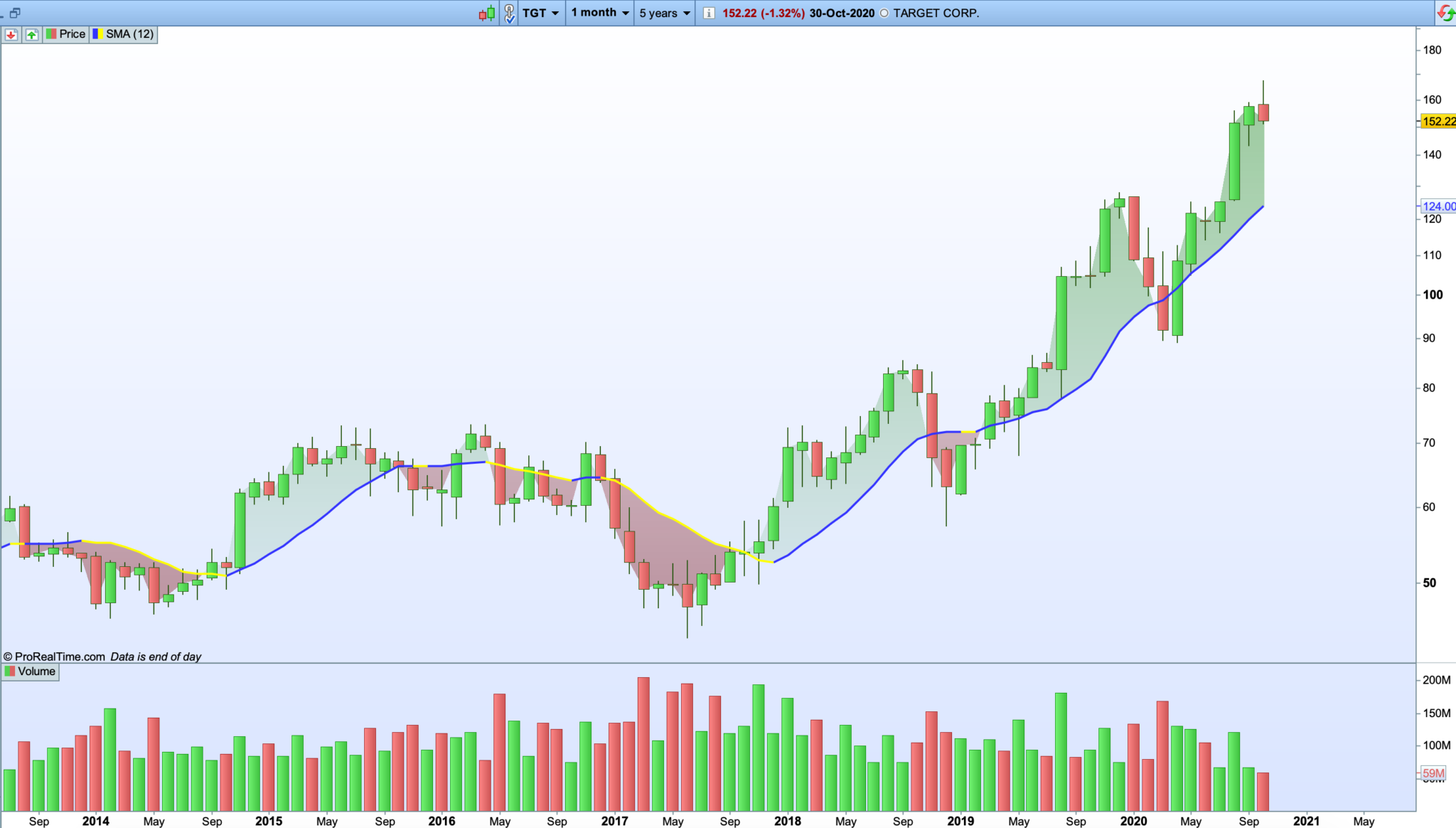
Task: Click the restore window icon top left
Action: coord(15,13)
